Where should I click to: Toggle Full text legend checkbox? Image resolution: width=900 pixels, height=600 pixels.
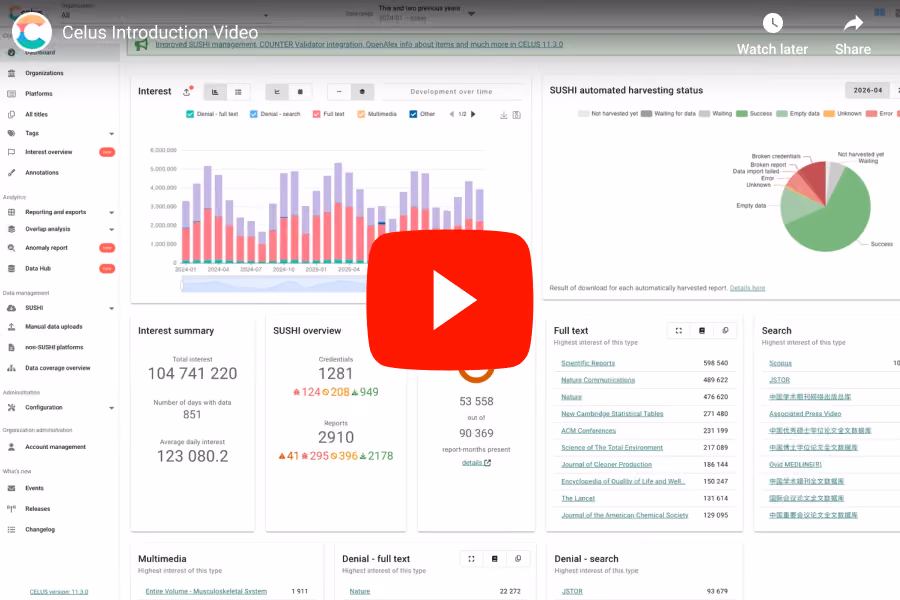pos(316,114)
